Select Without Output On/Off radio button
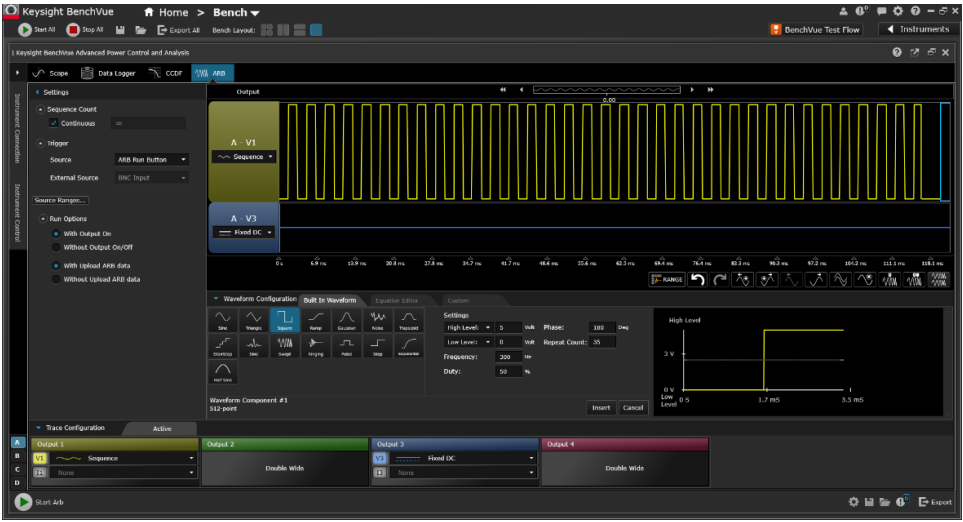The image size is (963, 522). point(56,247)
